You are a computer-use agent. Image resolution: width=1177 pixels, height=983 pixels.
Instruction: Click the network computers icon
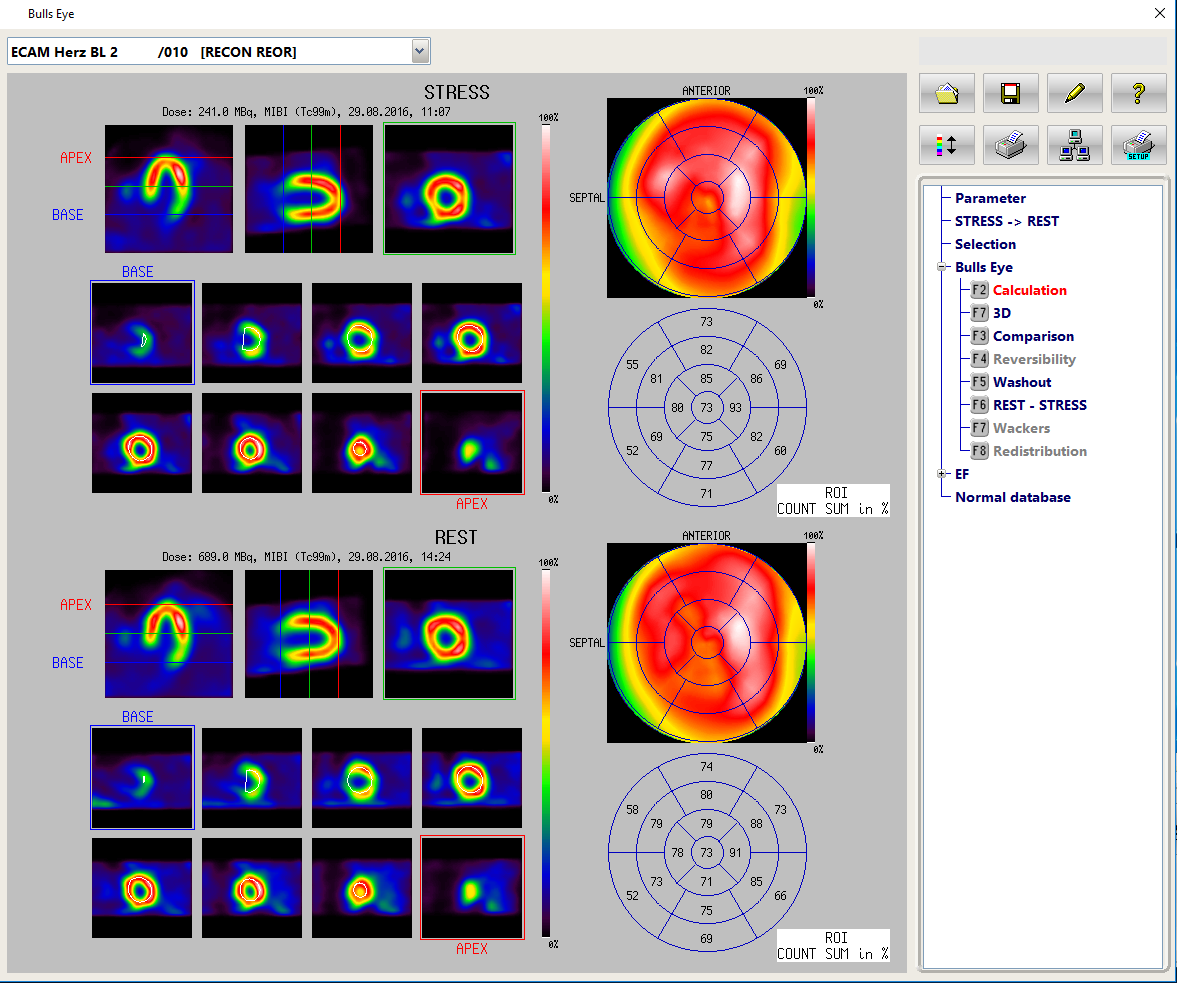pos(1074,145)
